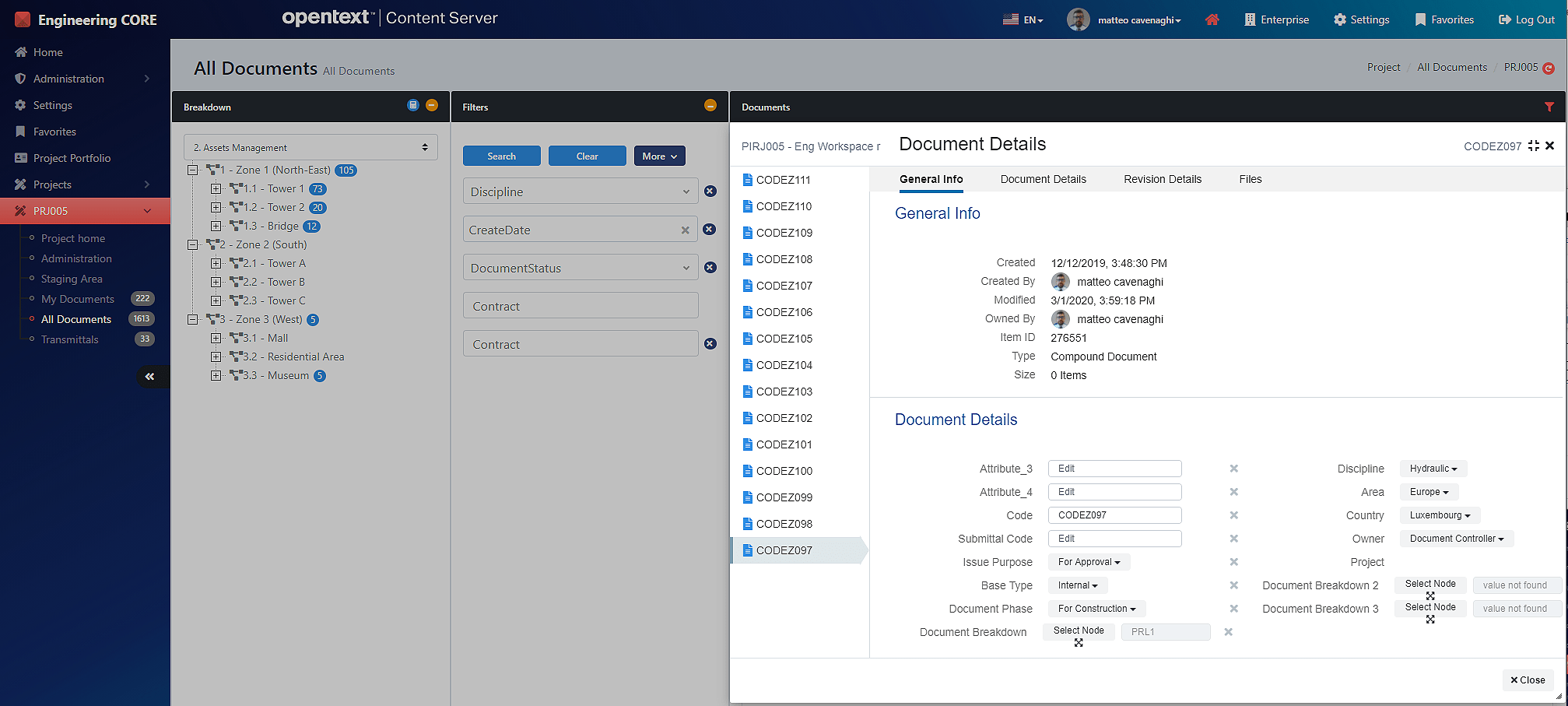Screen dimensions: 1568x706
Task: Switch to the Revision Details tab
Action: click(1162, 179)
